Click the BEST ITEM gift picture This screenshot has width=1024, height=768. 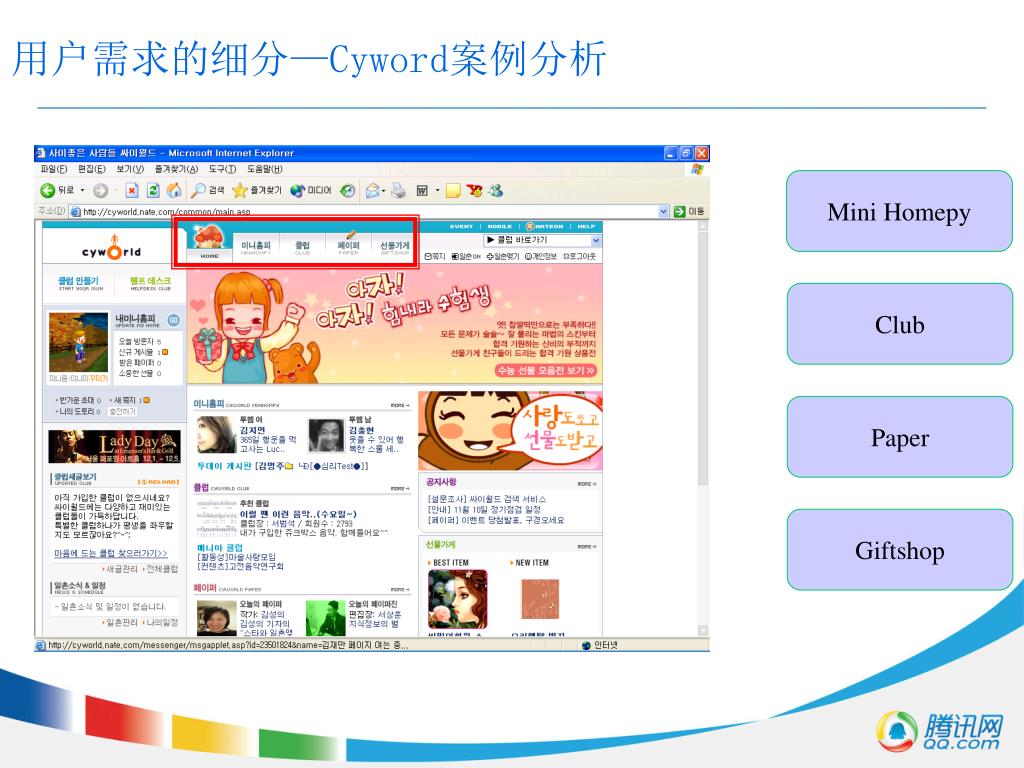tap(457, 599)
